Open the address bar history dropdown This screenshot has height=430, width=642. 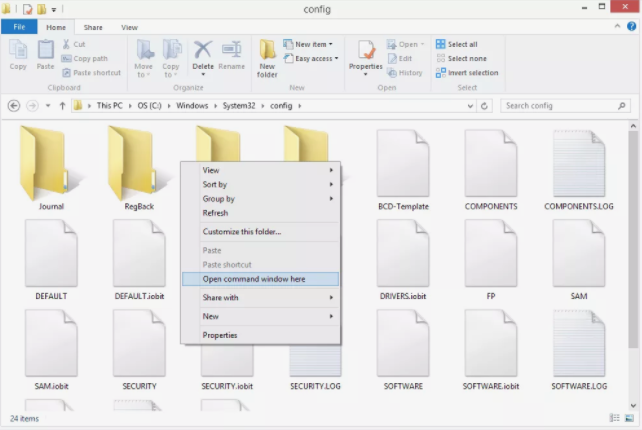(x=470, y=106)
